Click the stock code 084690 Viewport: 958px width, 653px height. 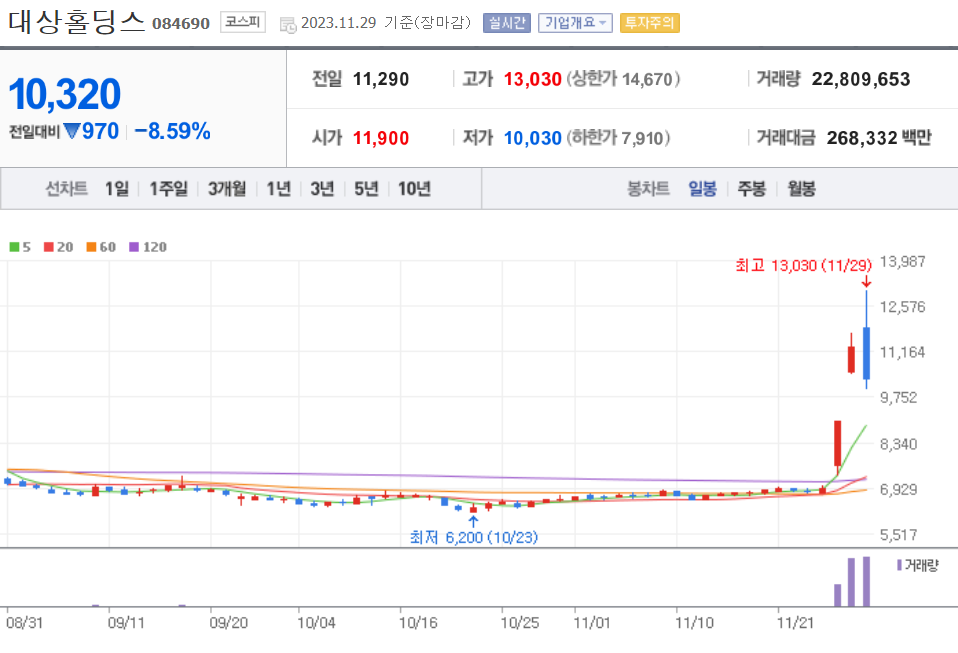pos(181,24)
